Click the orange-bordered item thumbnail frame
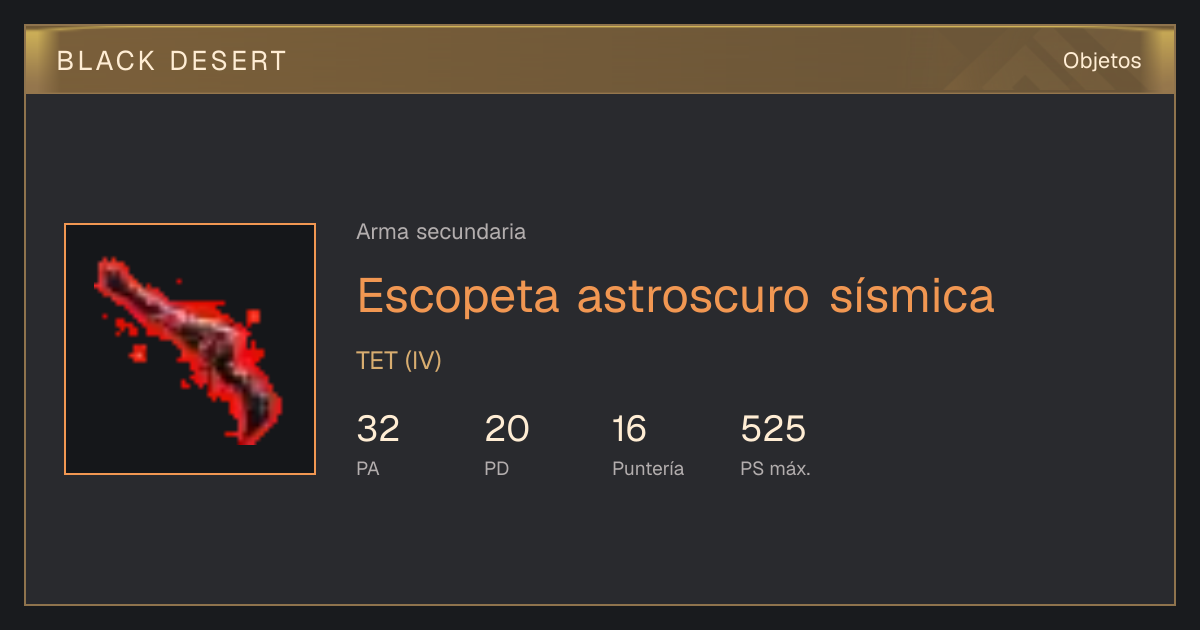 [x=190, y=349]
